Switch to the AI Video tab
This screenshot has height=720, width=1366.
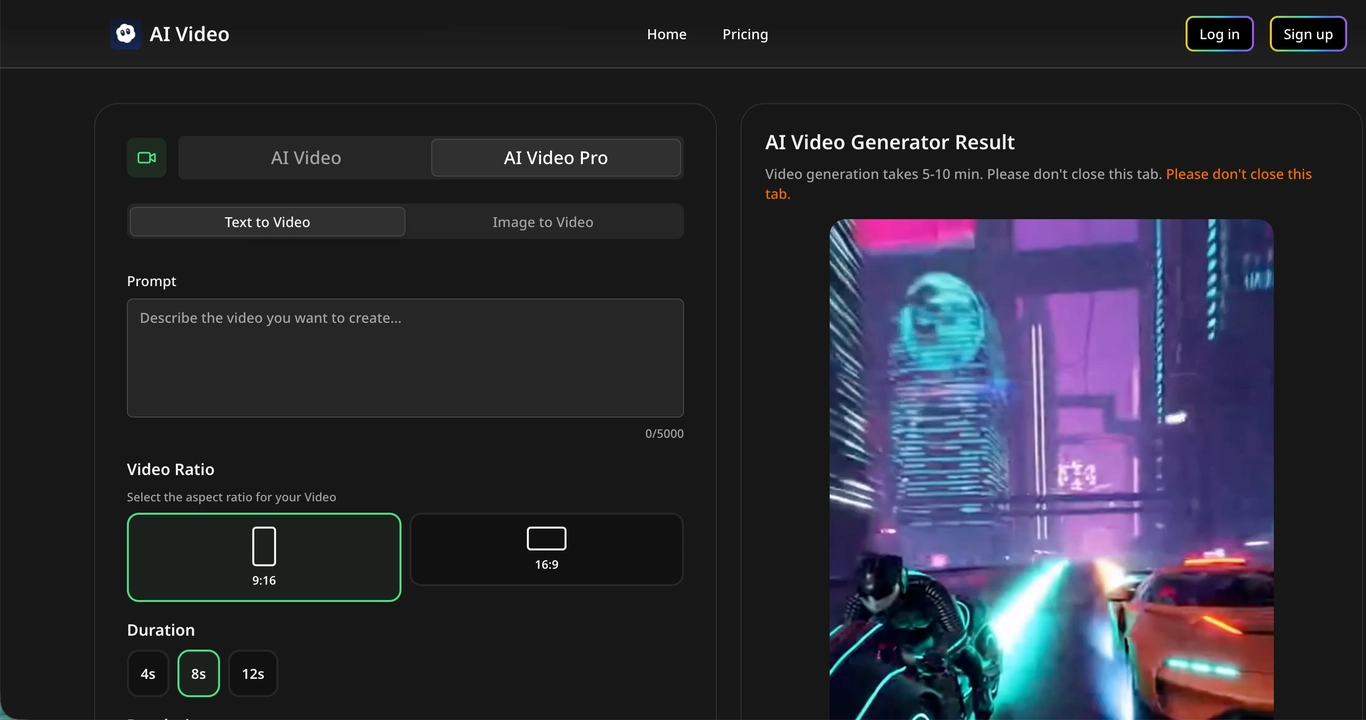[306, 158]
